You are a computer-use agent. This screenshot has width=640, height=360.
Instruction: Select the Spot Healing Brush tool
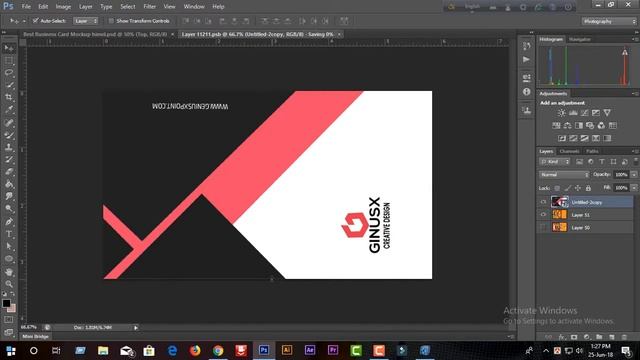click(9, 123)
